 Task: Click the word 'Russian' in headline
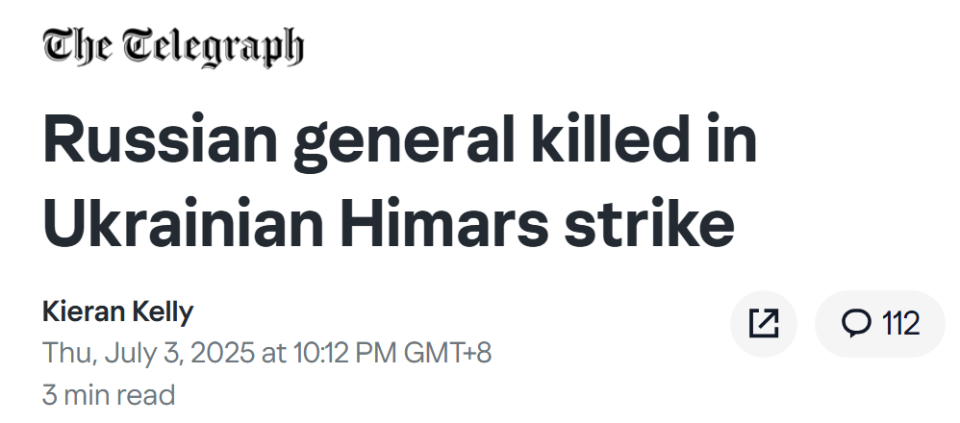[160, 140]
